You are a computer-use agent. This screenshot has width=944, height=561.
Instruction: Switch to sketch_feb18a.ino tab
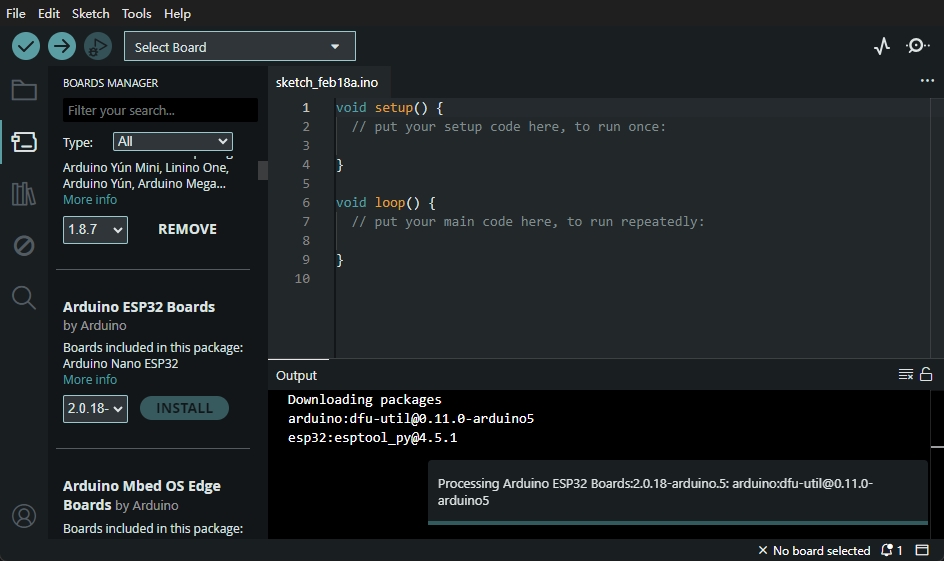tap(326, 82)
